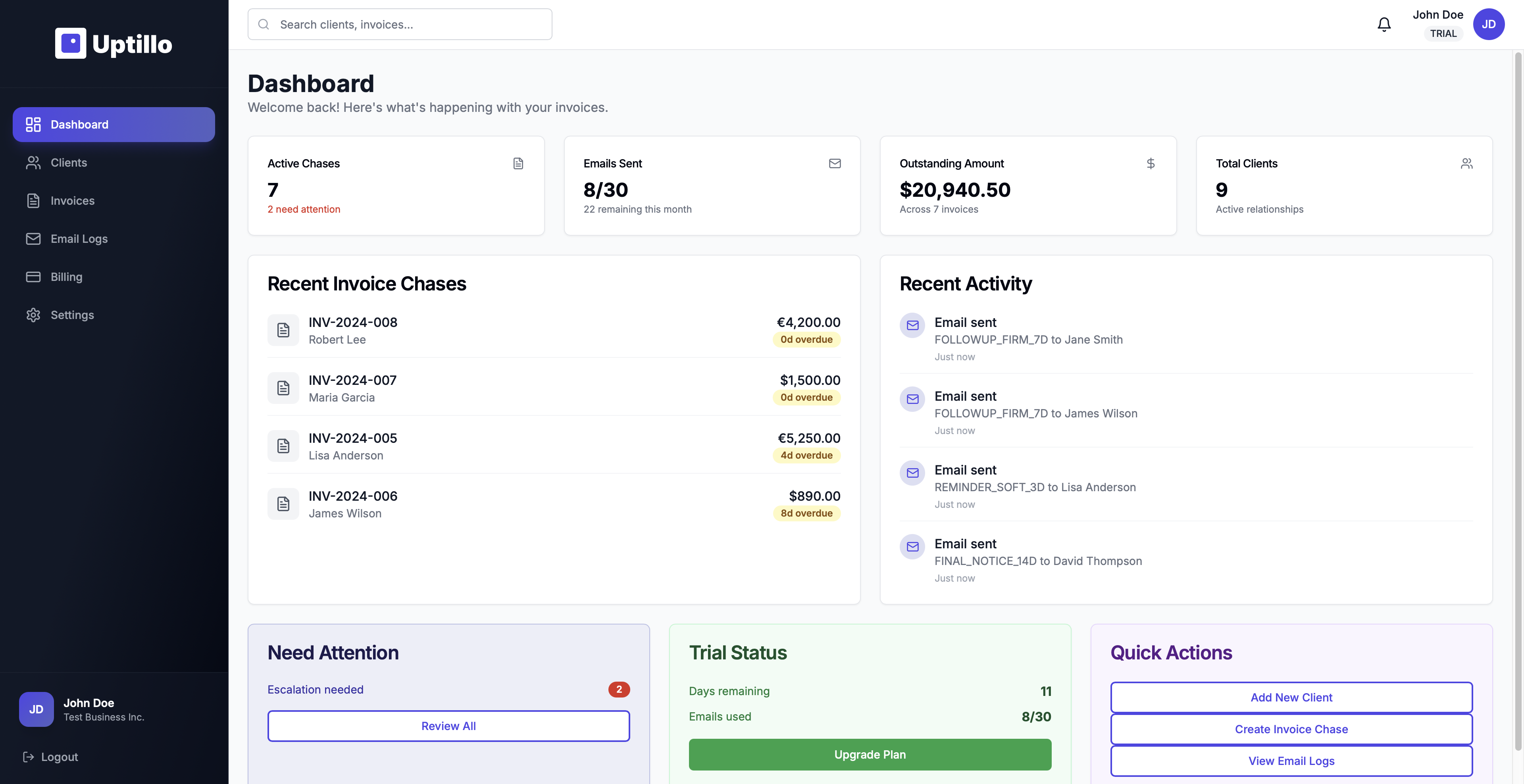The height and width of the screenshot is (784, 1524).
Task: Click Test Business Inc. in sidebar
Action: [104, 717]
